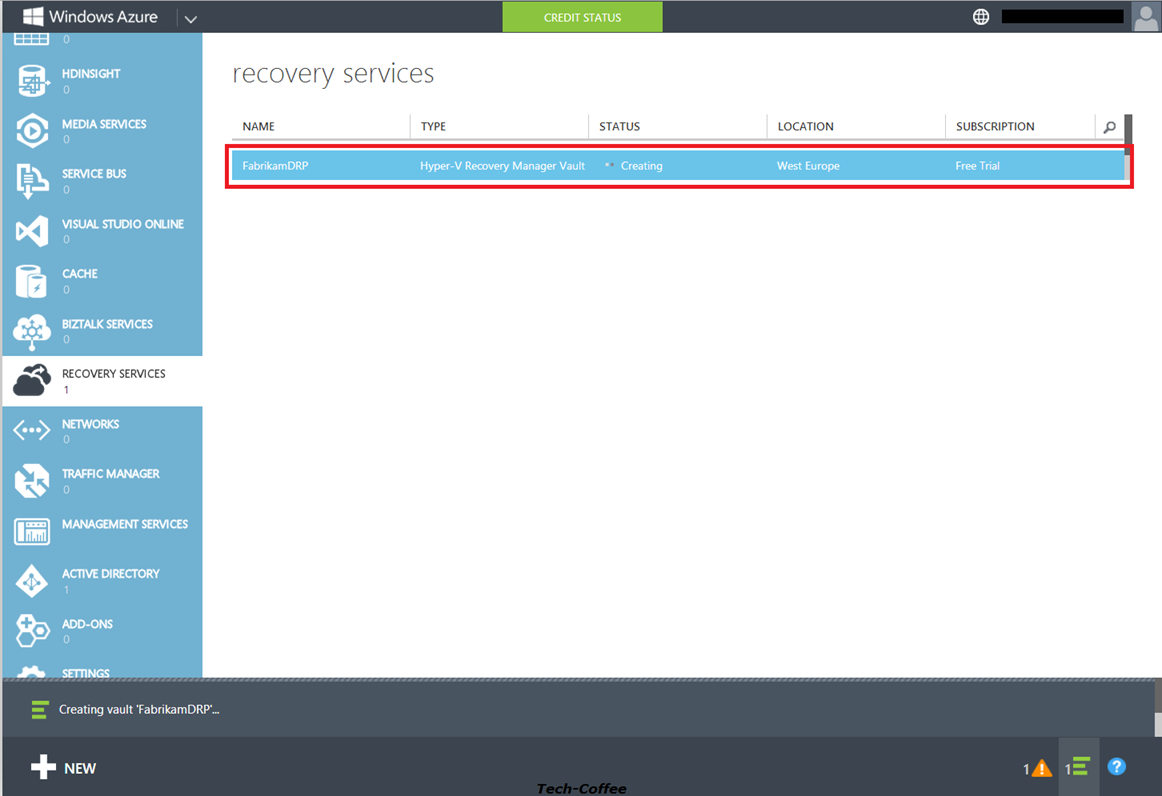Image resolution: width=1162 pixels, height=796 pixels.
Task: Click the green progress icon beside Creating vault
Action: pyautogui.click(x=40, y=710)
